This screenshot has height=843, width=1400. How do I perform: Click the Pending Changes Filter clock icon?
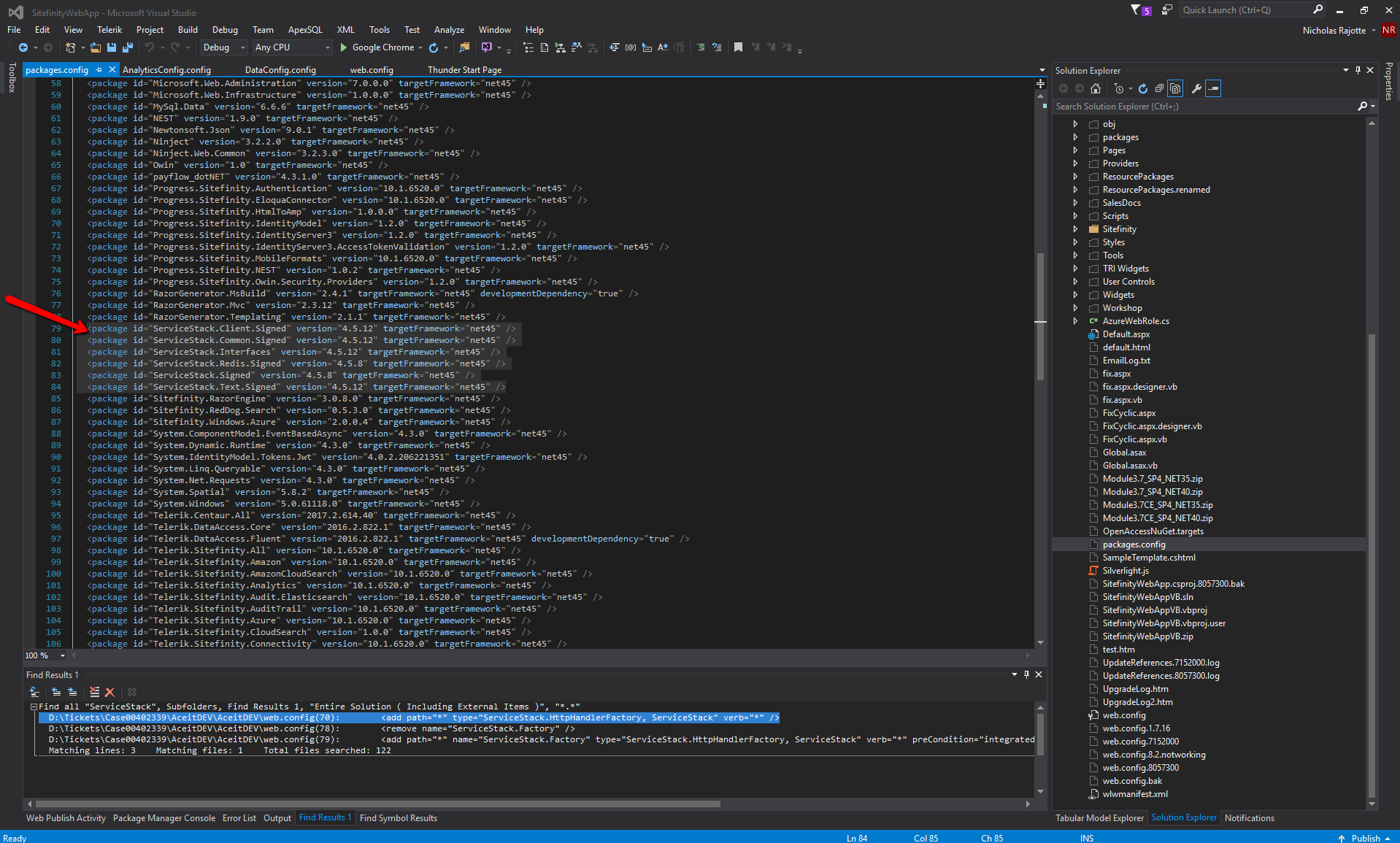click(1118, 88)
